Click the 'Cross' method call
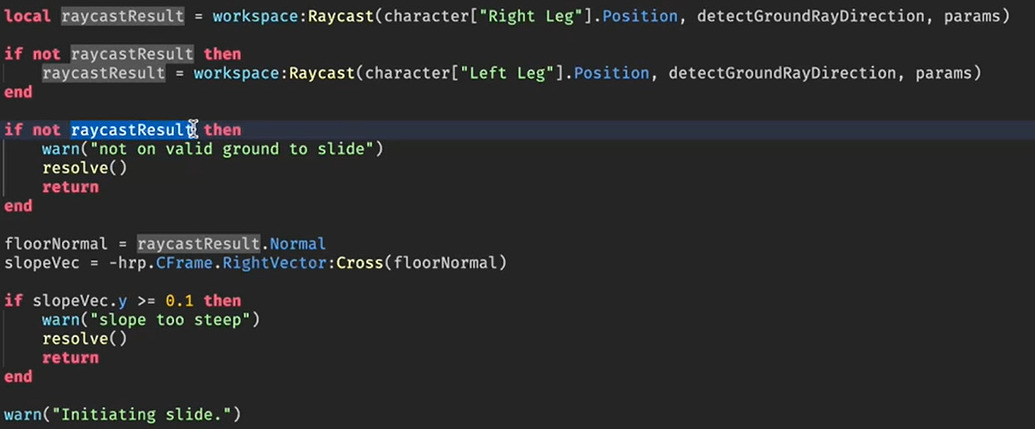This screenshot has width=1035, height=429. click(360, 263)
